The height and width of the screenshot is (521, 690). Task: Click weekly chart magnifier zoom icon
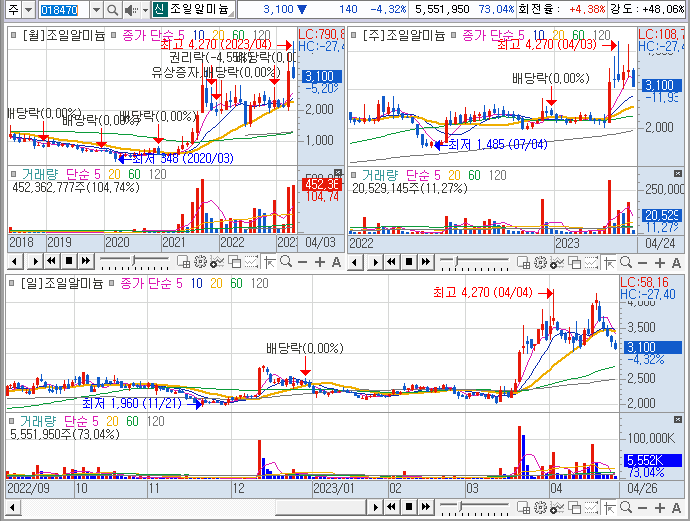coord(626,262)
